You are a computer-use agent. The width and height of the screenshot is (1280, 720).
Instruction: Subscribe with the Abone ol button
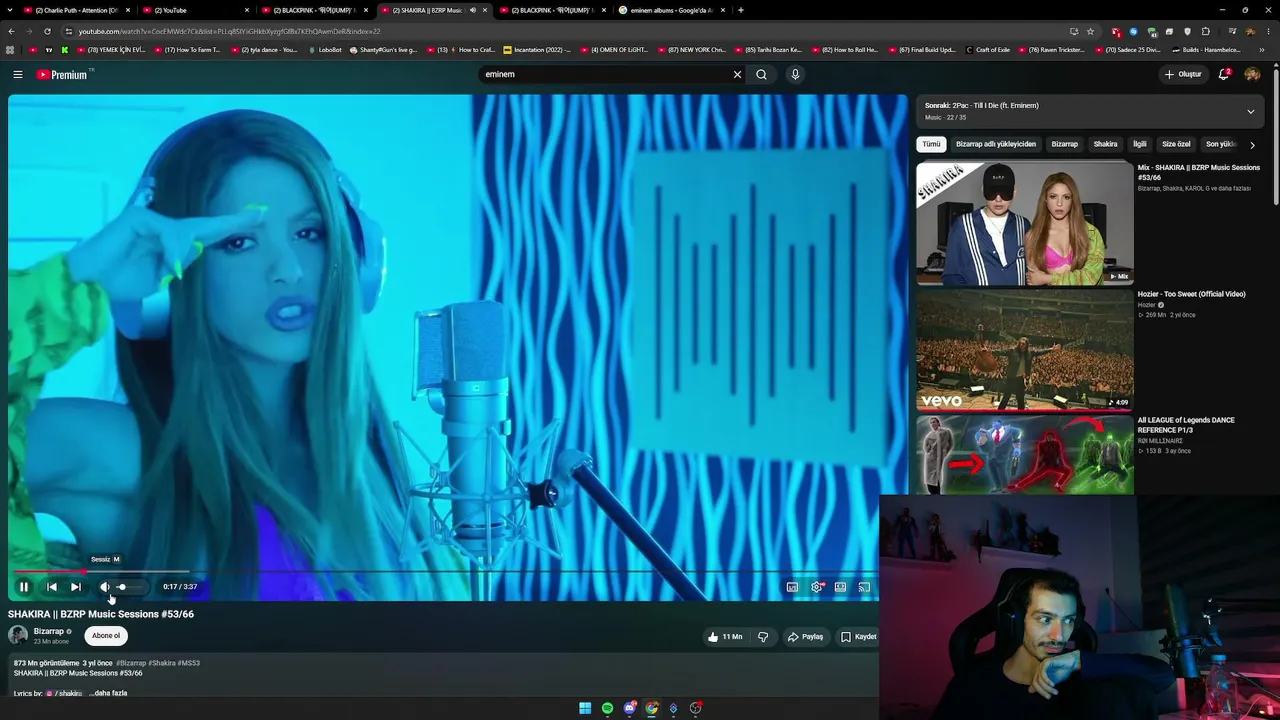[106, 635]
